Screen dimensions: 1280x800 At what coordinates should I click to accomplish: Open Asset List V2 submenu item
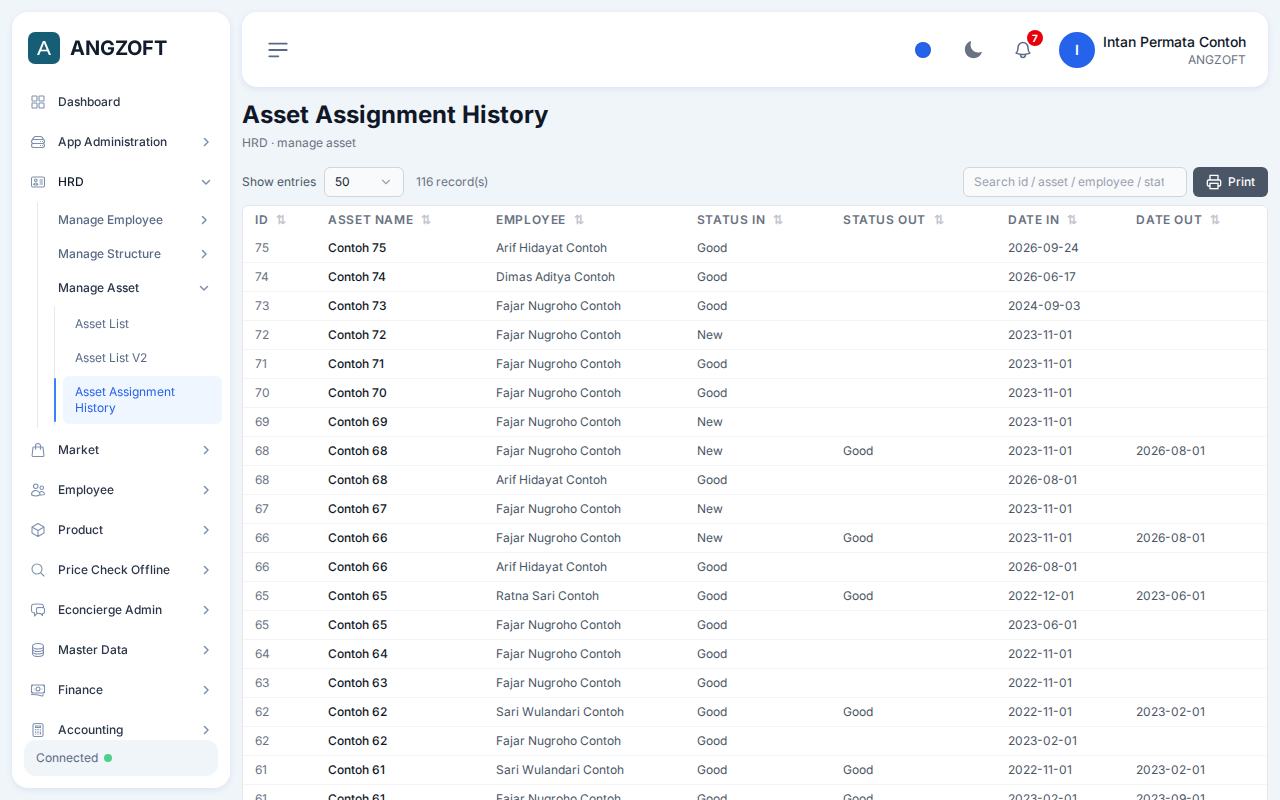pos(140,358)
